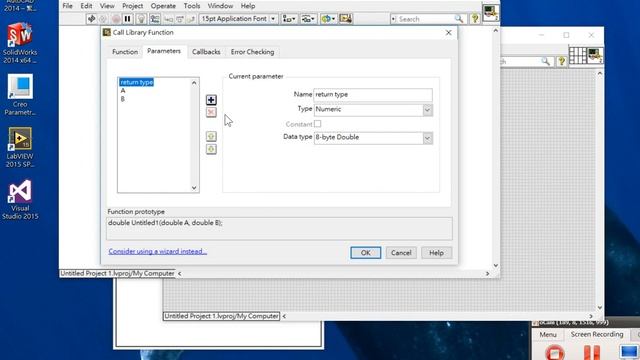
Task: Click the Help button in the dialog
Action: tap(436, 253)
